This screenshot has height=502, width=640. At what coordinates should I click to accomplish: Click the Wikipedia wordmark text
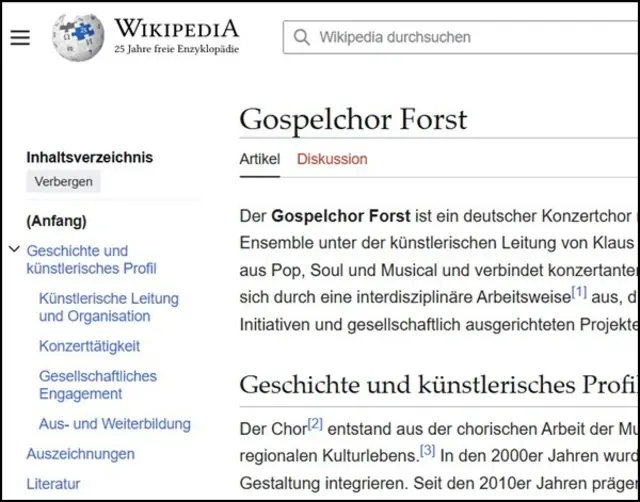click(x=176, y=28)
